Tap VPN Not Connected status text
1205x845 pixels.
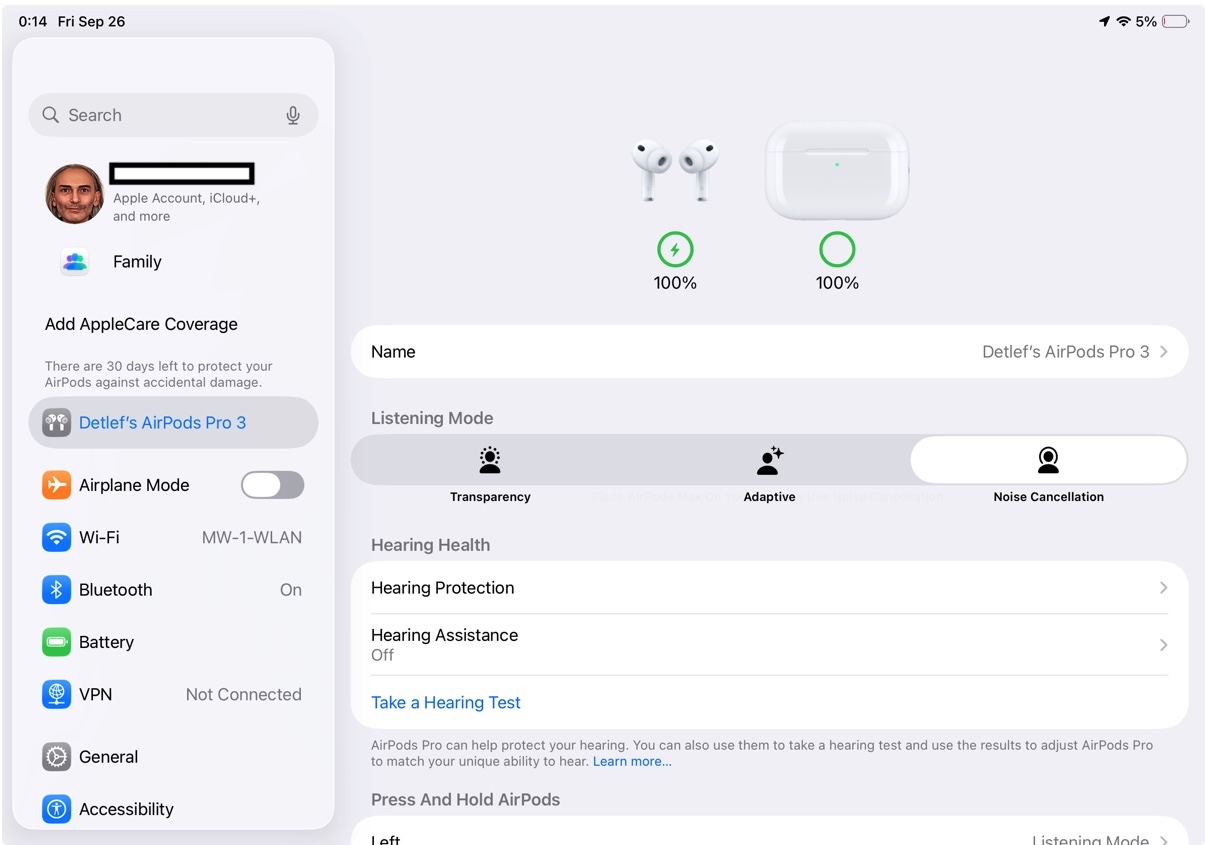(244, 695)
